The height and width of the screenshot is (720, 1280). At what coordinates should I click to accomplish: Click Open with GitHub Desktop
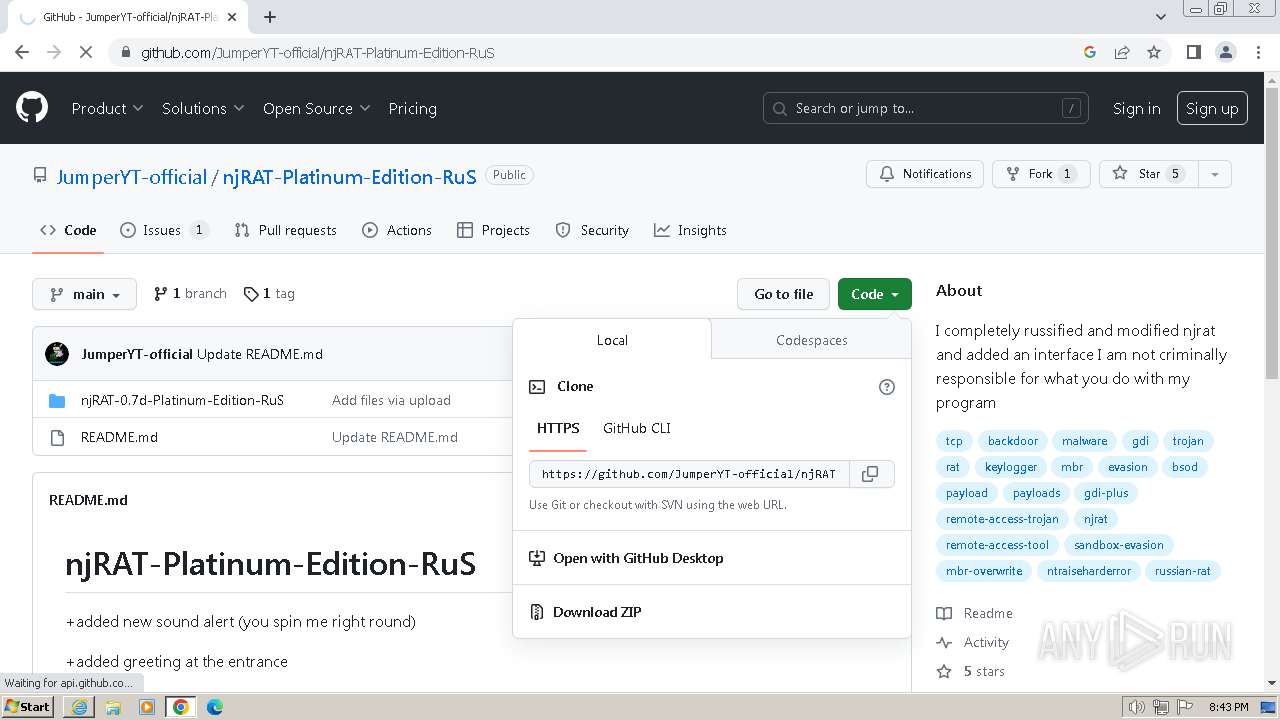click(x=638, y=558)
